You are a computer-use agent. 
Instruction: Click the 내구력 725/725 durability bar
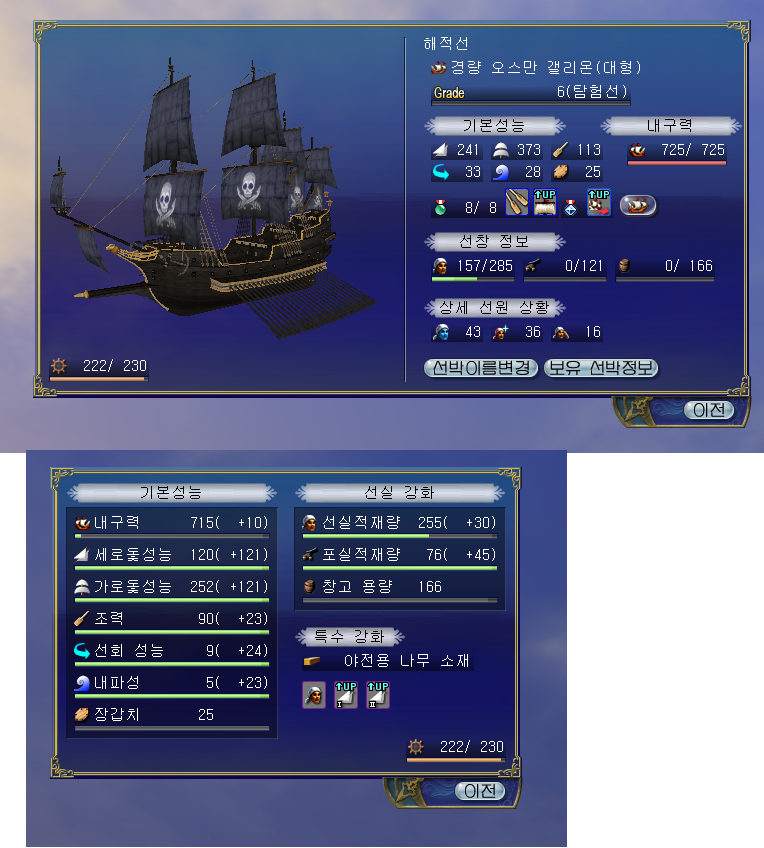pos(677,152)
